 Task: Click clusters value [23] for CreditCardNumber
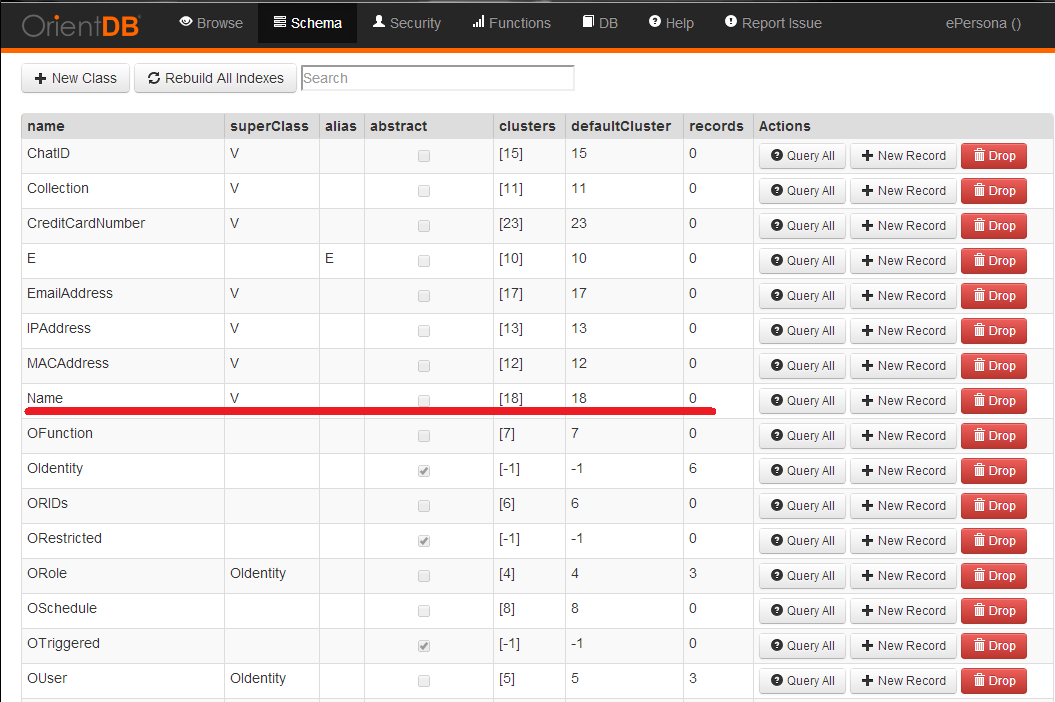click(x=511, y=223)
